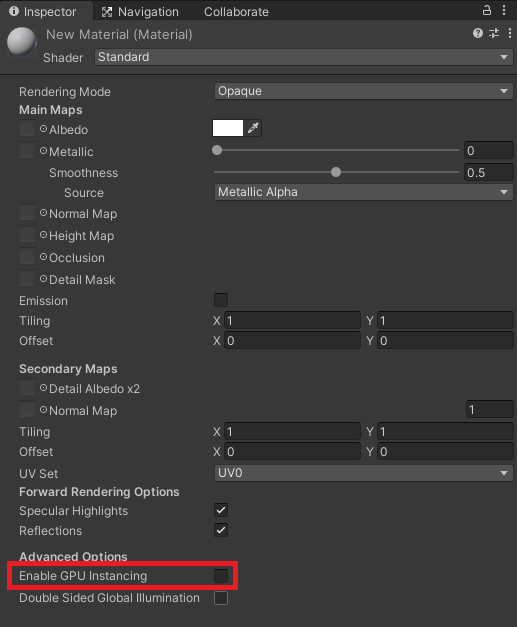Click the UV Set label
517x627 pixels.
coord(38,473)
